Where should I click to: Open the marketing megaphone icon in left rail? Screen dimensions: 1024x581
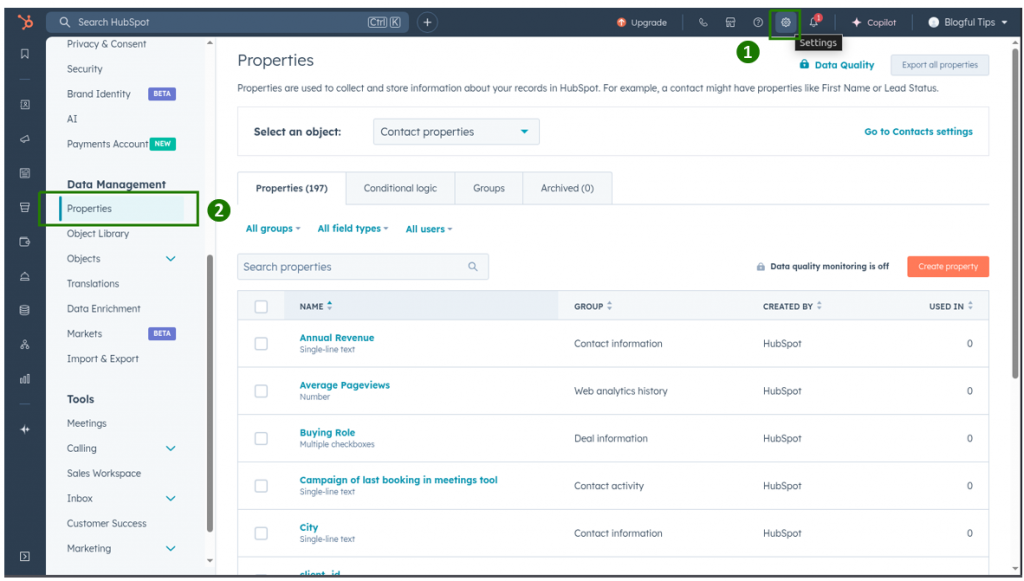pos(25,139)
